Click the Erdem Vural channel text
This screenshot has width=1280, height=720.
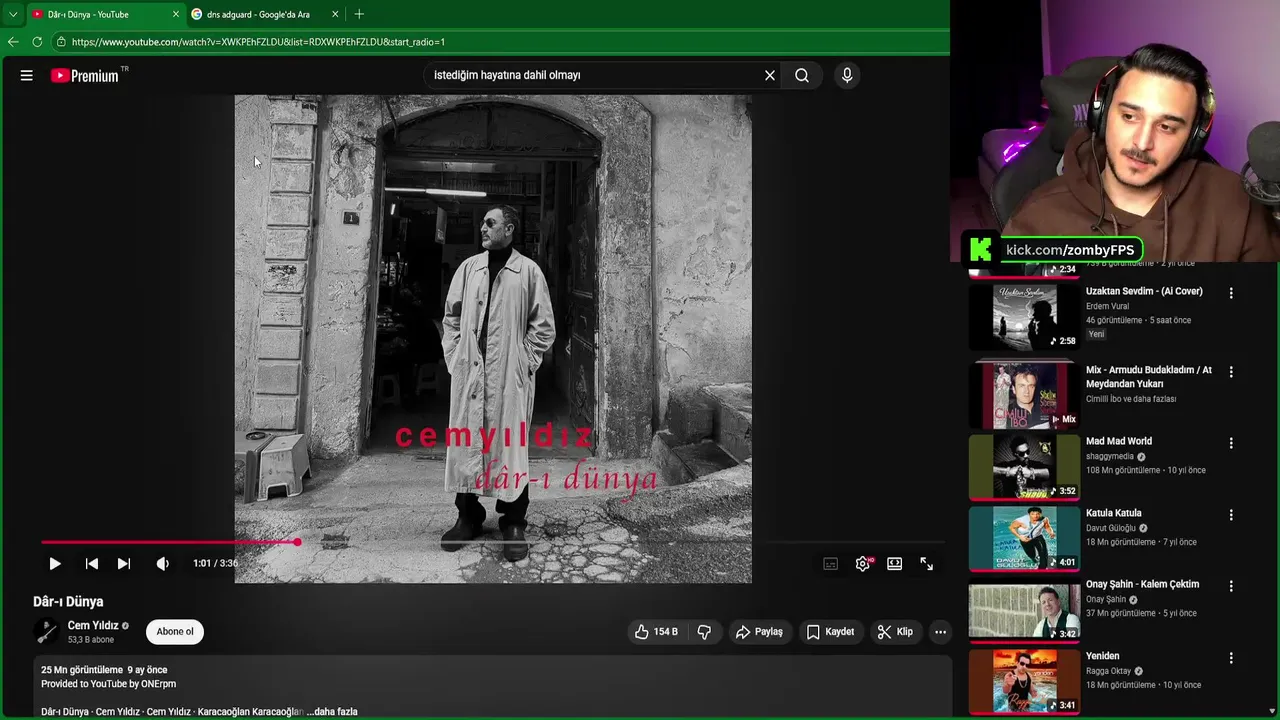(1109, 306)
